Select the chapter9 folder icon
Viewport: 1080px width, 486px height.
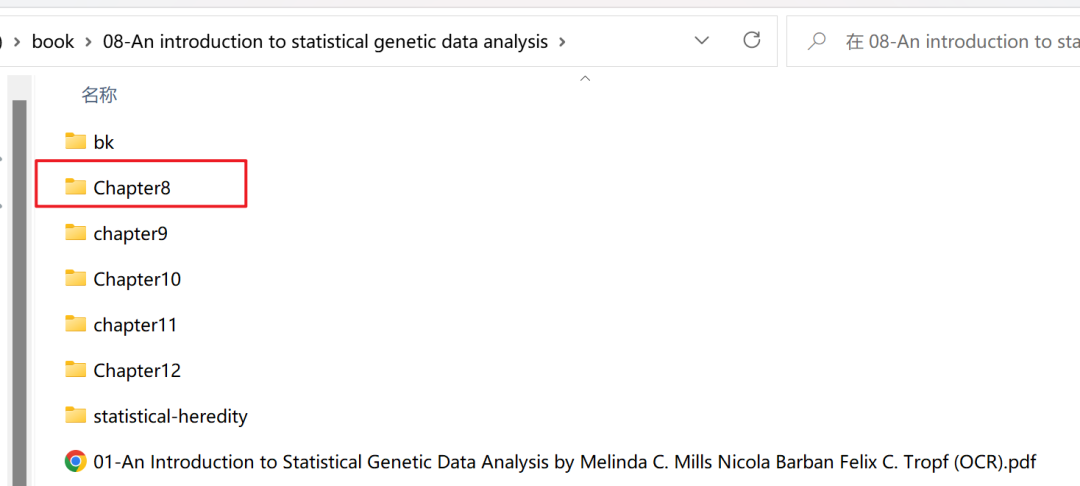coord(75,233)
